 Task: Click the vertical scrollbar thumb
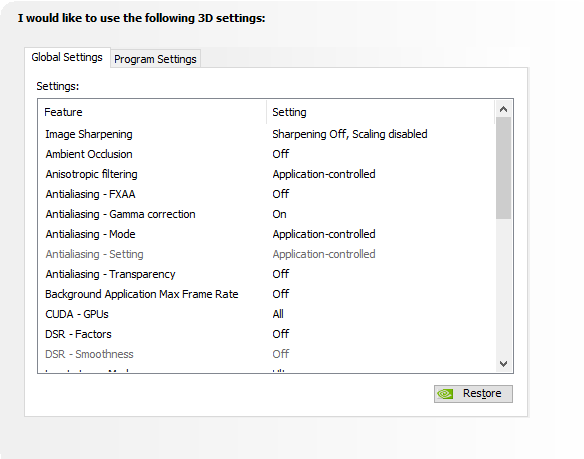[504, 168]
